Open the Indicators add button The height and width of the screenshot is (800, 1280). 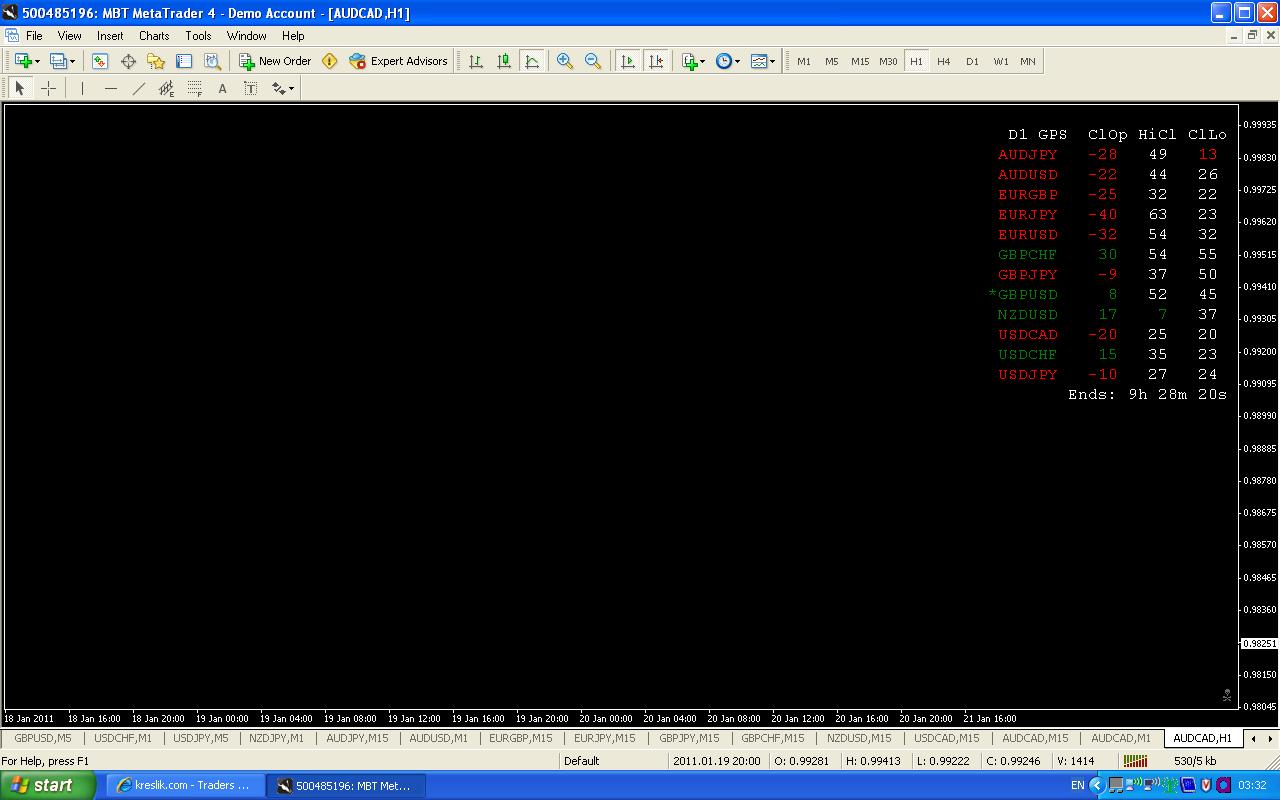689,61
